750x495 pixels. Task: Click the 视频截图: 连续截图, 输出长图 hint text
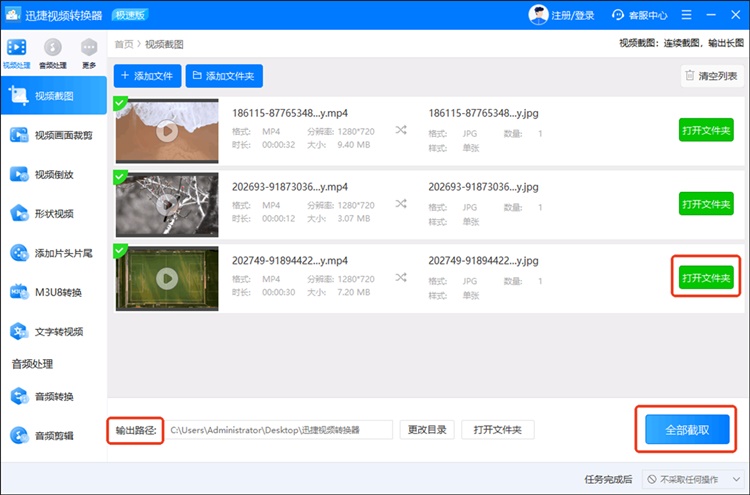point(681,43)
